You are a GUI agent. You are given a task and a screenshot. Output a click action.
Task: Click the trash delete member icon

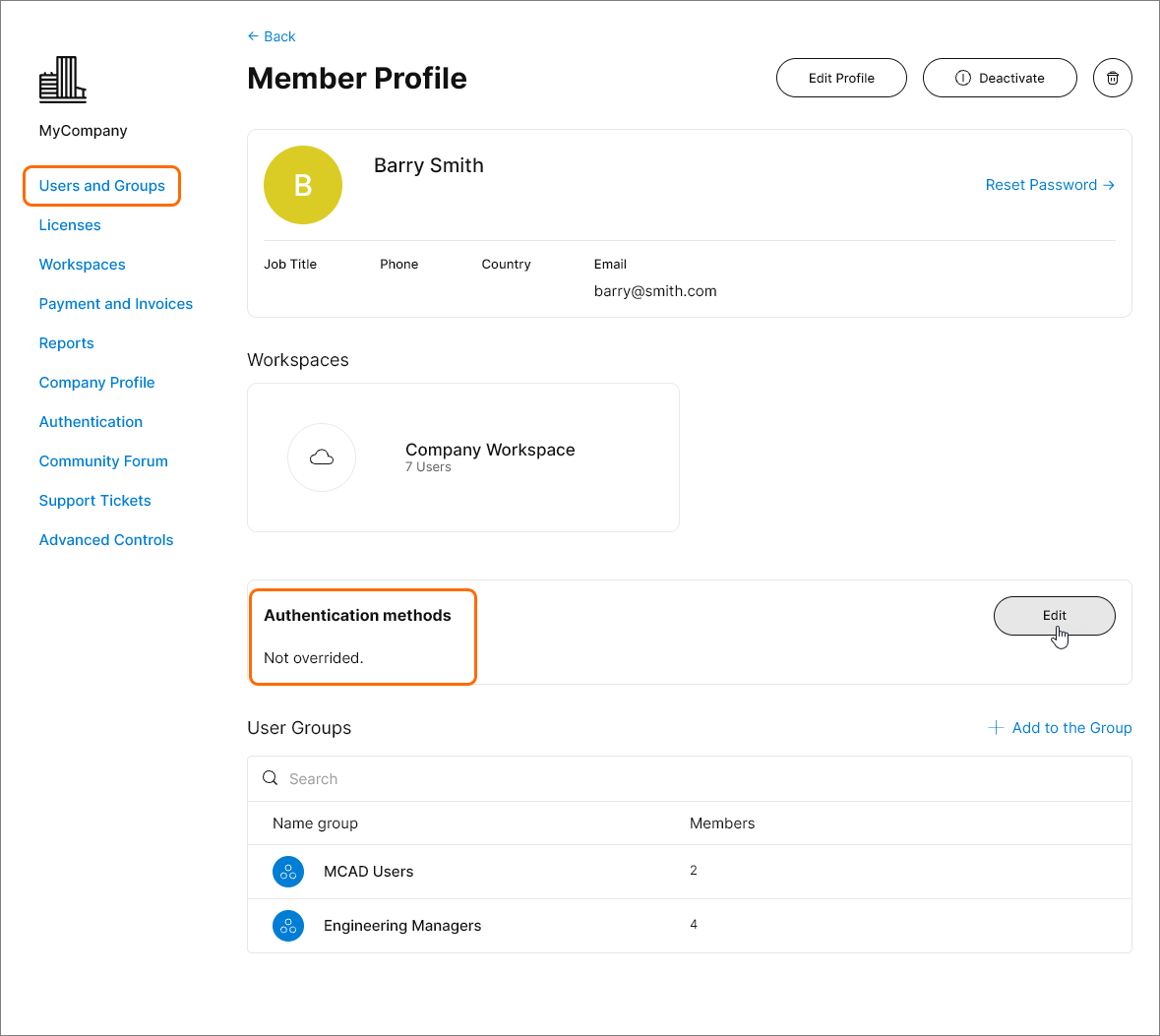1113,78
